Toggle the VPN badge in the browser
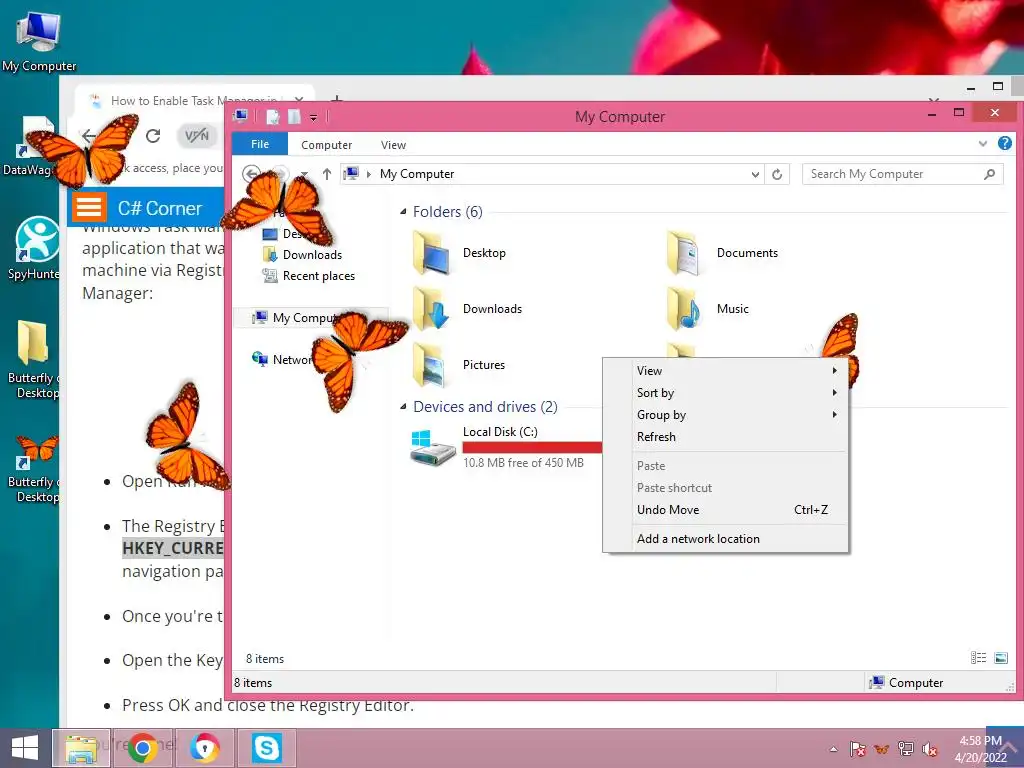Image resolution: width=1024 pixels, height=768 pixels. tap(197, 136)
